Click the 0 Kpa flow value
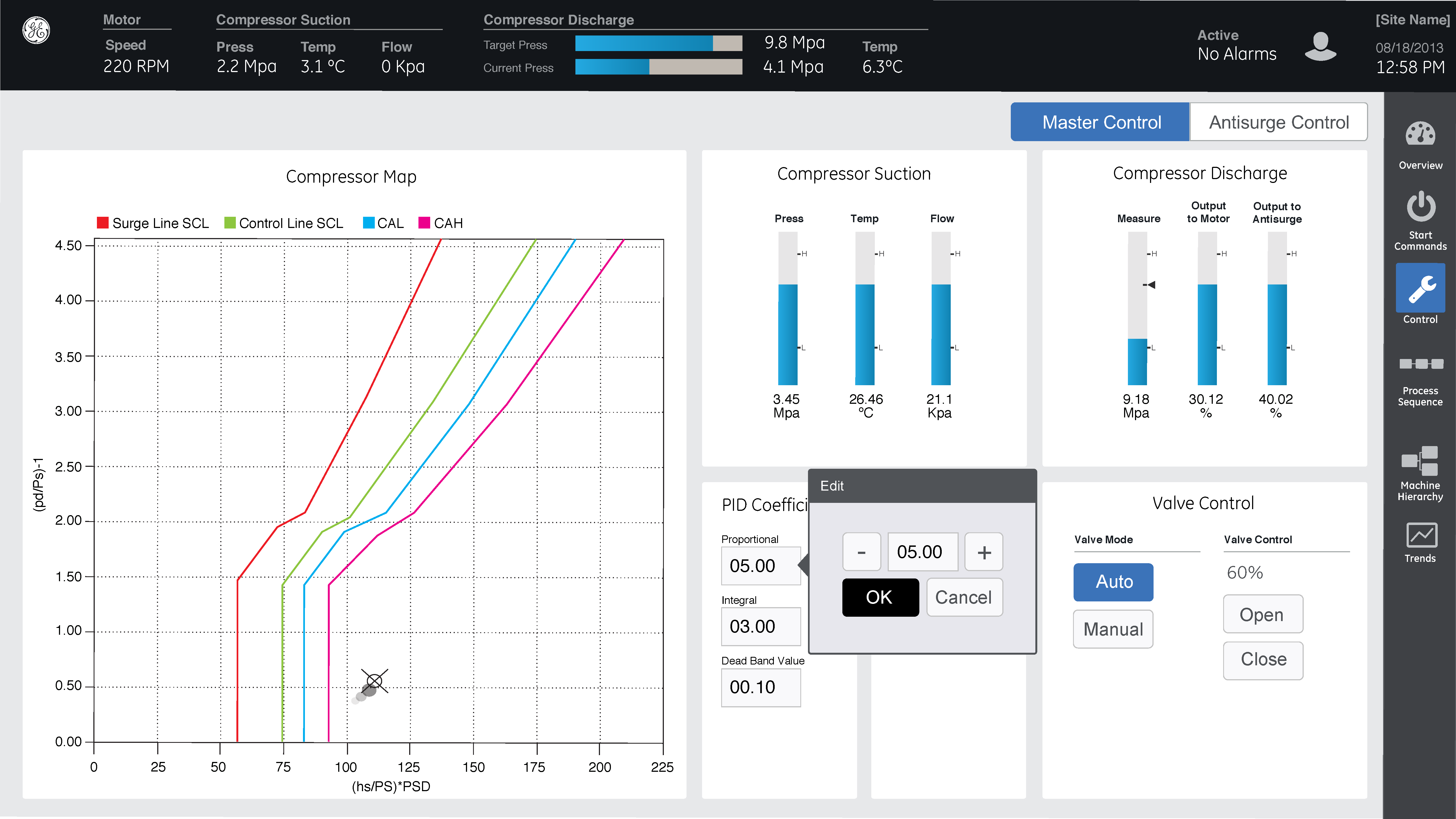The height and width of the screenshot is (819, 1456). click(403, 67)
